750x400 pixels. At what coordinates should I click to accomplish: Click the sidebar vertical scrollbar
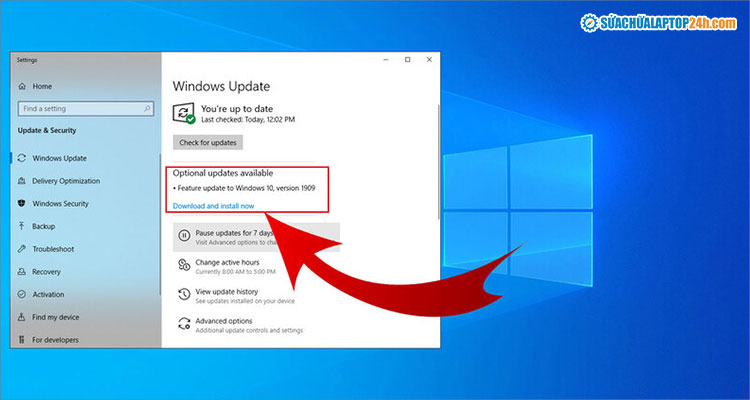click(160, 224)
